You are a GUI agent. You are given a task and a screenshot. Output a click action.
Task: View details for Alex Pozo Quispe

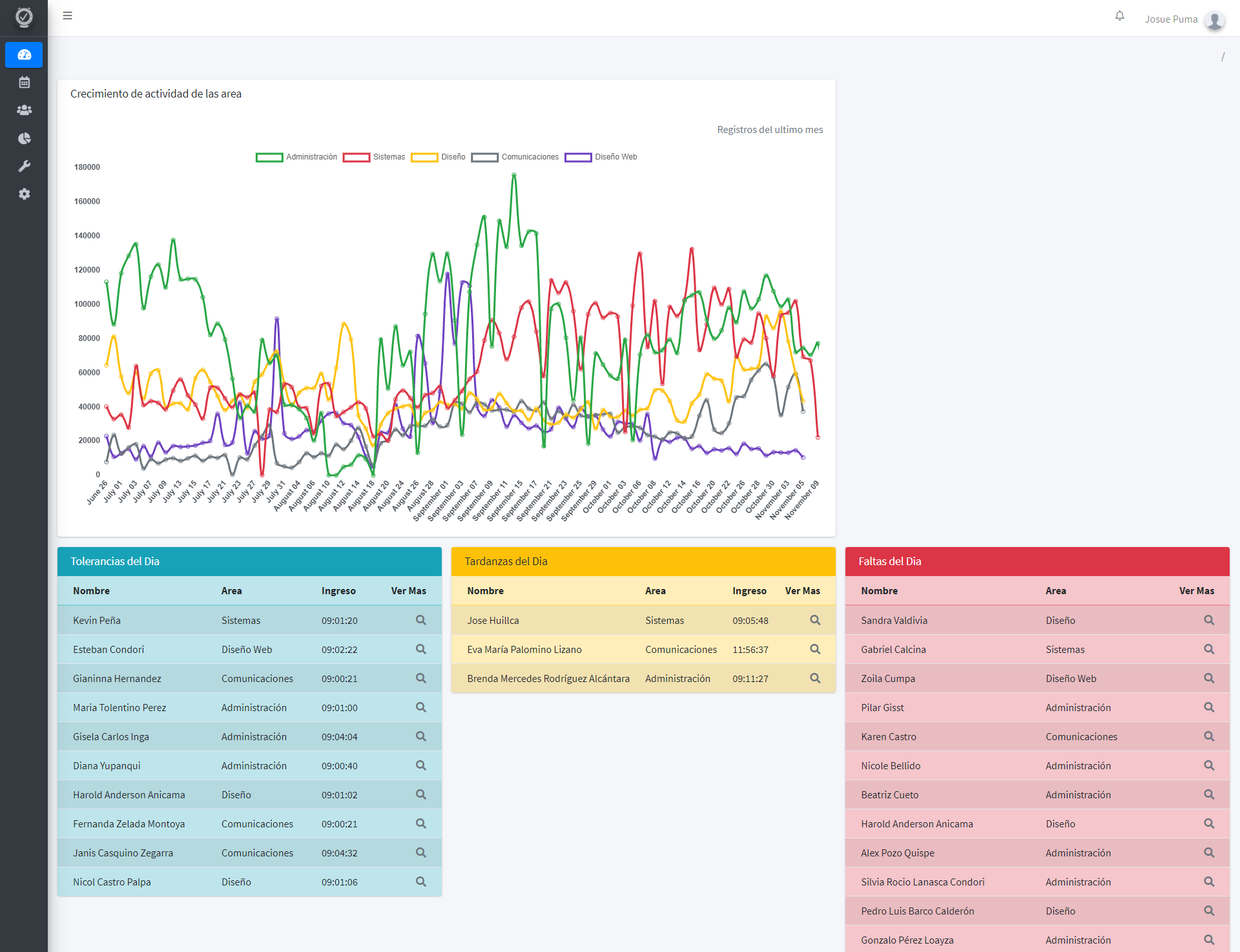1209,853
